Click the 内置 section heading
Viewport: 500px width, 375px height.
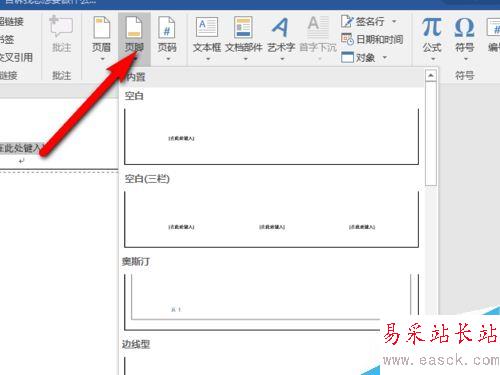click(136, 77)
